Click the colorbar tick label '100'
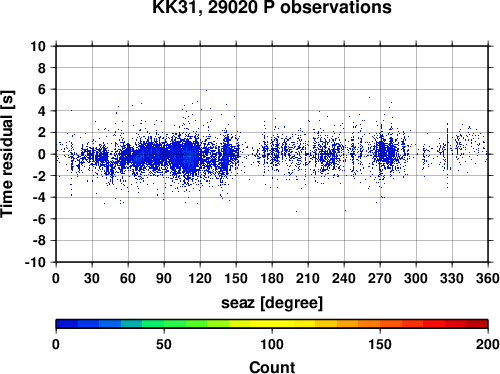Screen dimensions: 500x374 click(272, 344)
